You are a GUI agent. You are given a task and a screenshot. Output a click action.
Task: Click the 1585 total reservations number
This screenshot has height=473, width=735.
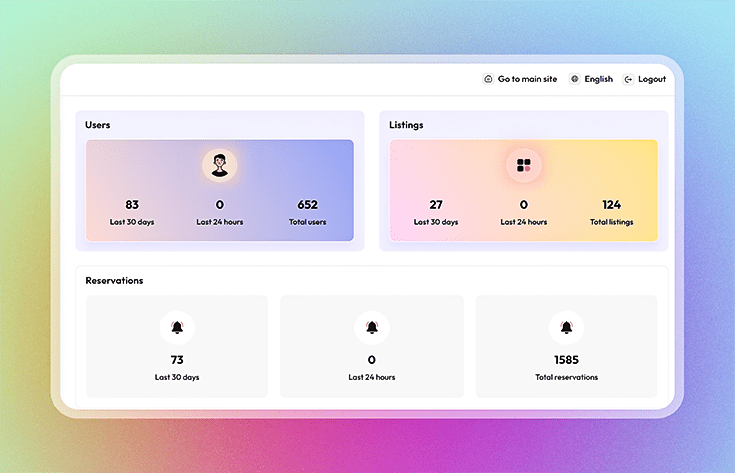[x=566, y=360]
